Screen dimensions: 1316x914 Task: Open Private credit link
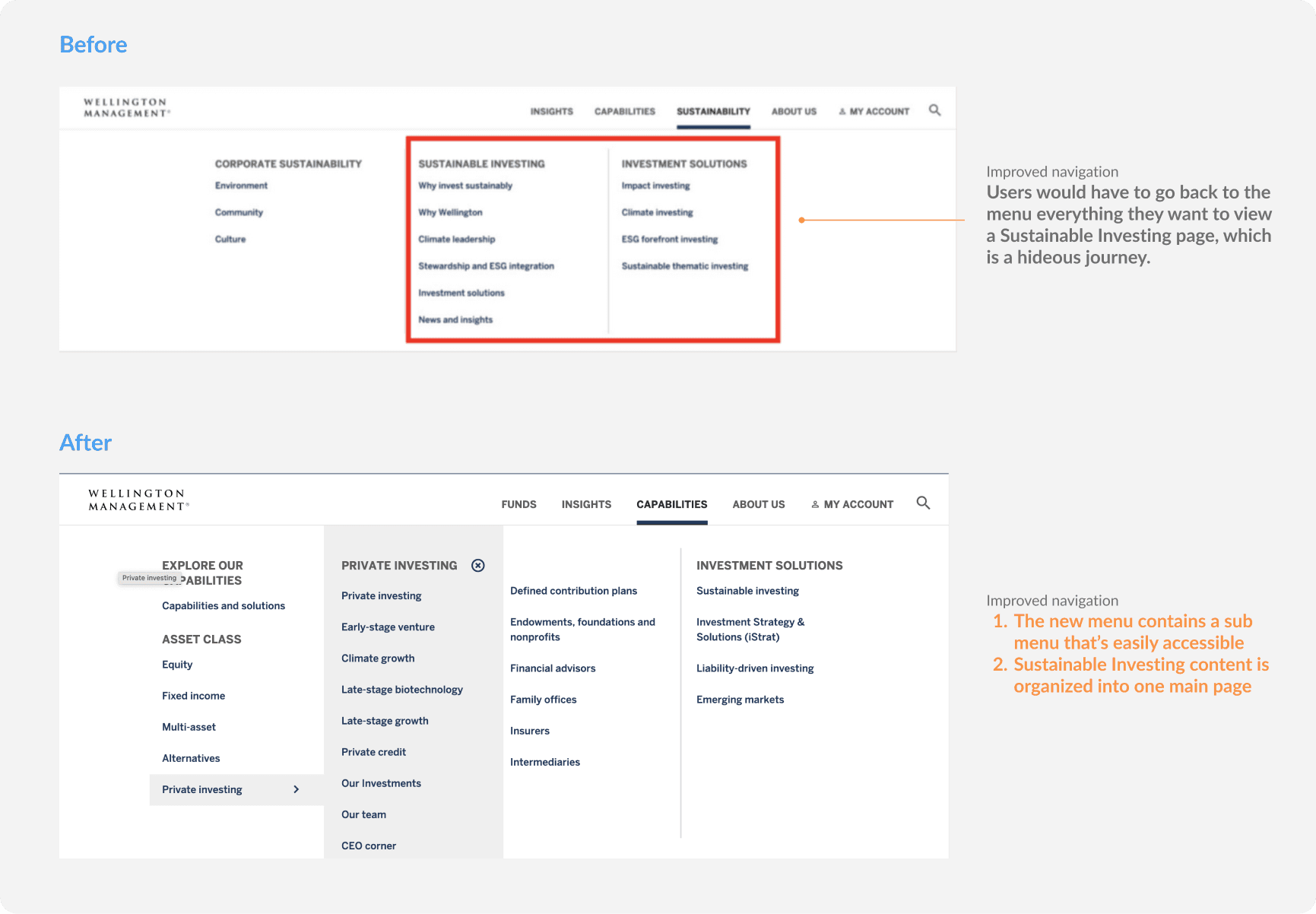point(373,752)
